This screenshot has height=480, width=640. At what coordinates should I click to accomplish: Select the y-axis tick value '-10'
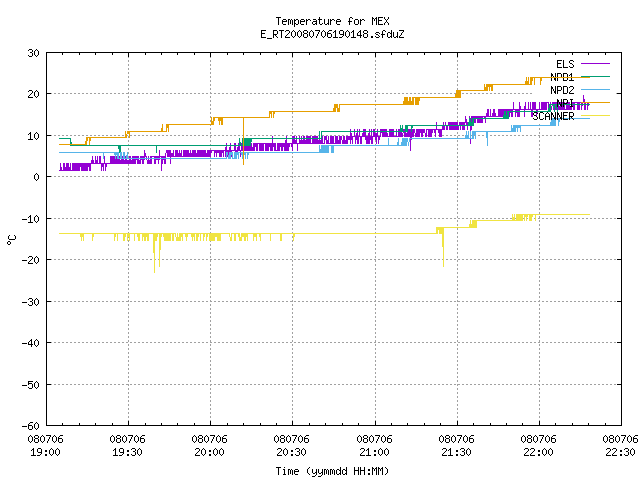point(31,219)
